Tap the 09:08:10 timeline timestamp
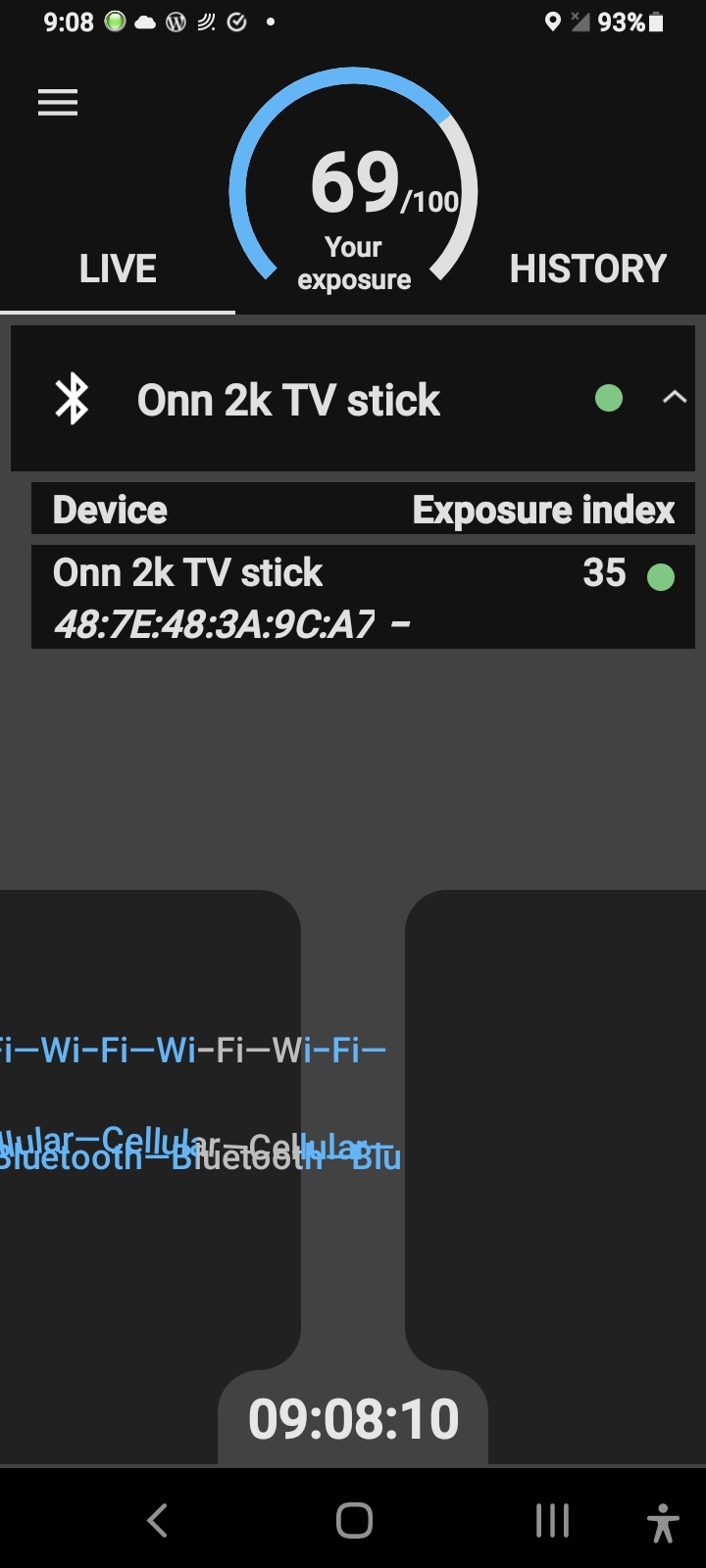706x1568 pixels. tap(353, 1418)
